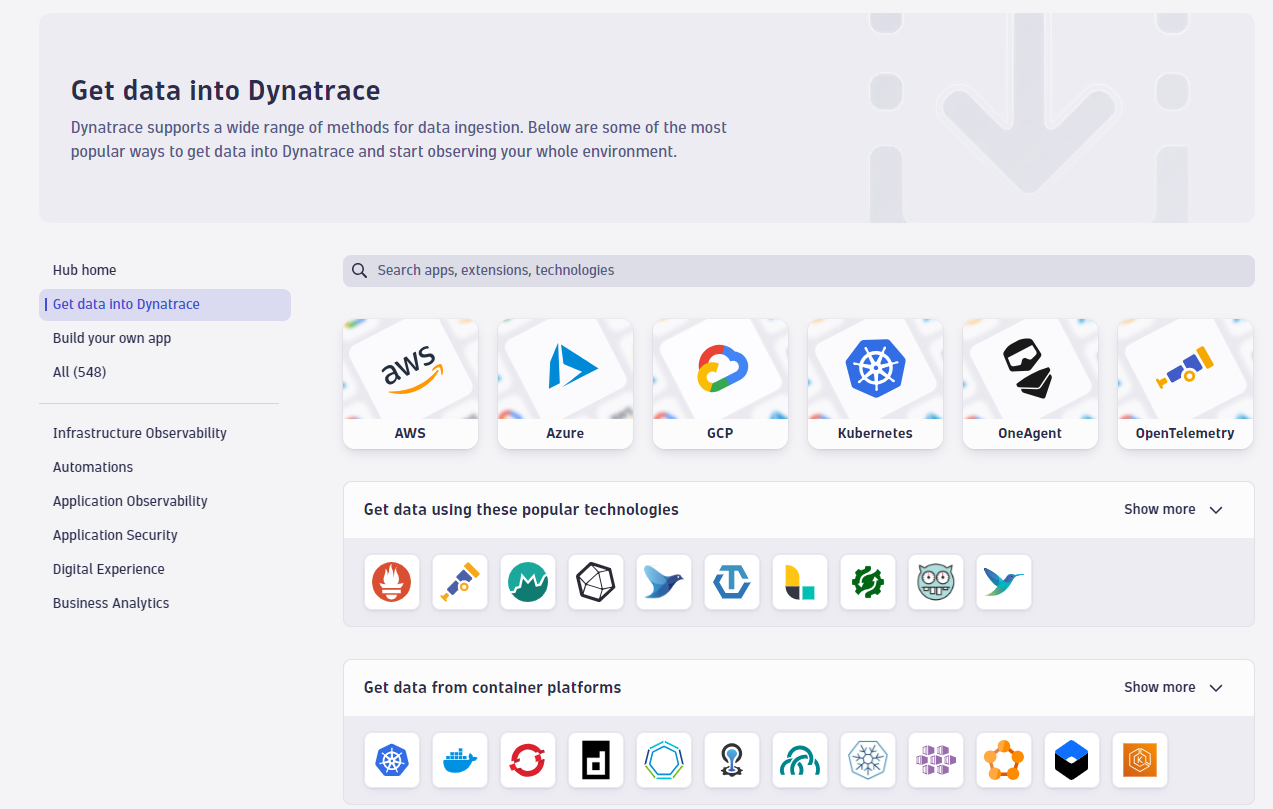Open the GCP card

click(x=720, y=384)
